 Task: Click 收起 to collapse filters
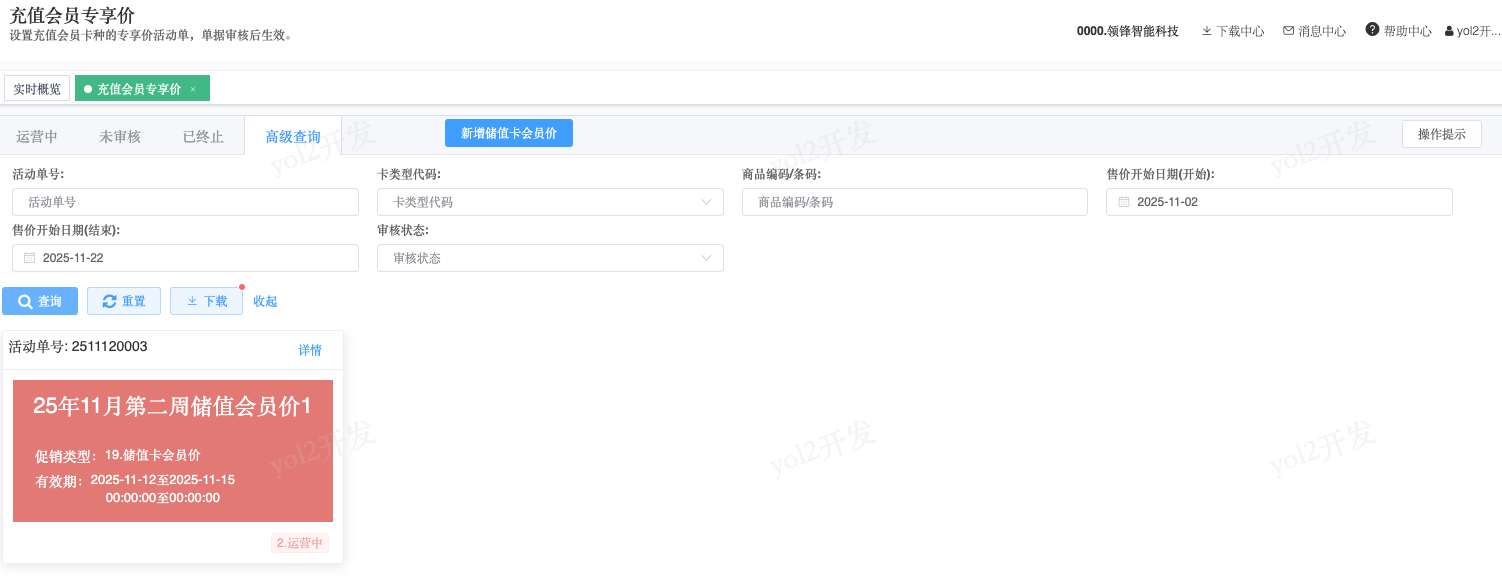(x=265, y=301)
